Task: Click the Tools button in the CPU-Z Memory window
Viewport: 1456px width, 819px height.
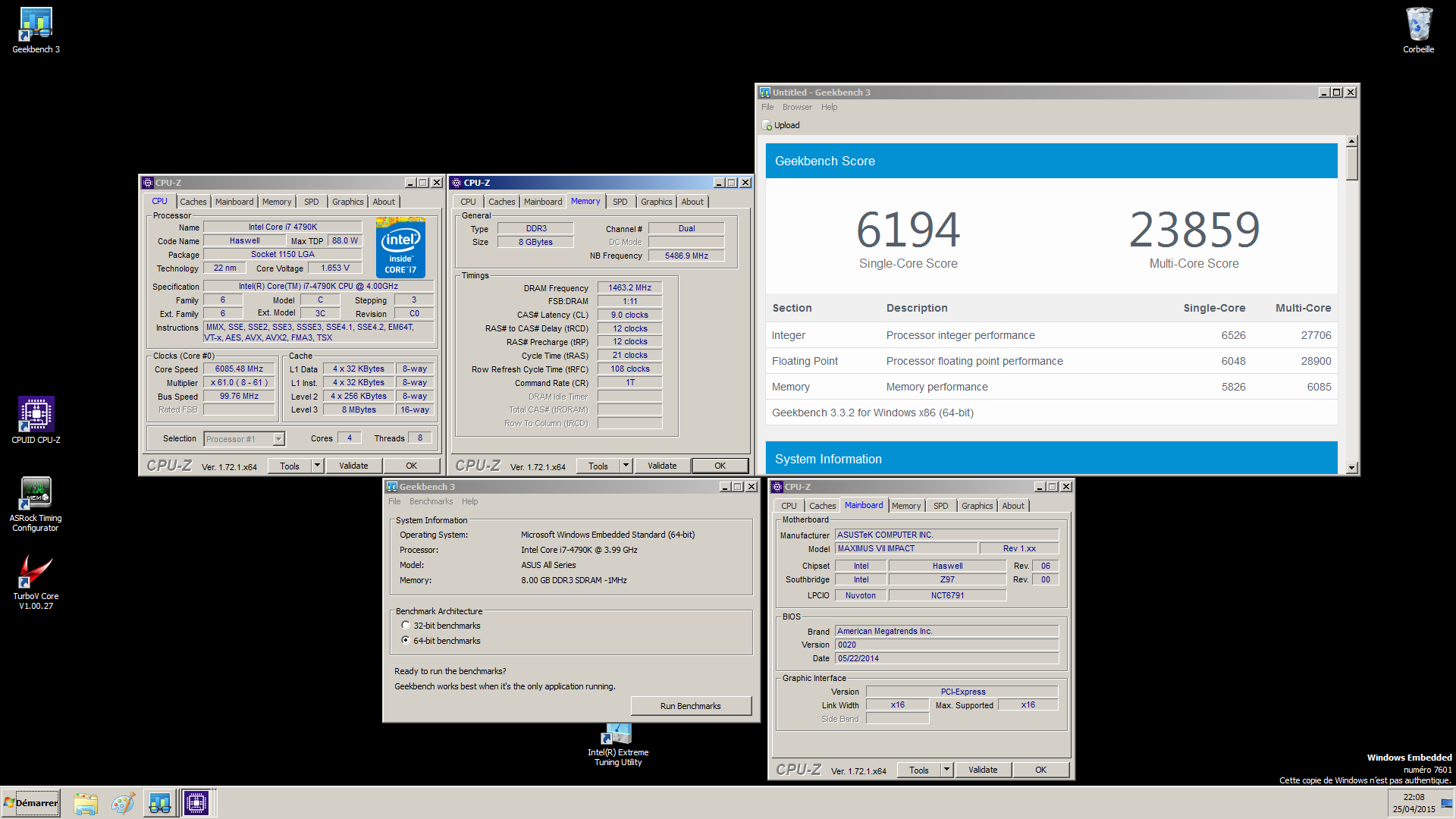Action: pyautogui.click(x=598, y=466)
